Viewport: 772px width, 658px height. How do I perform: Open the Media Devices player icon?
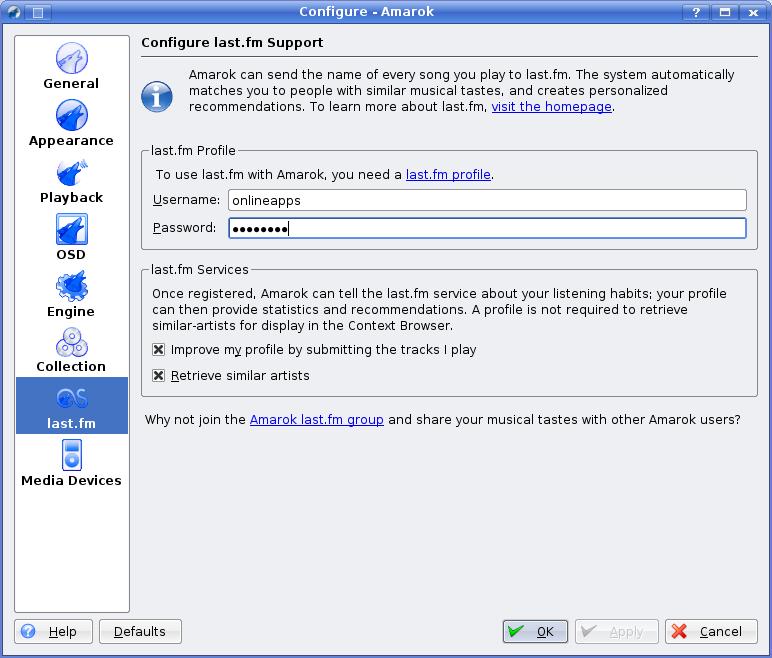(72, 456)
